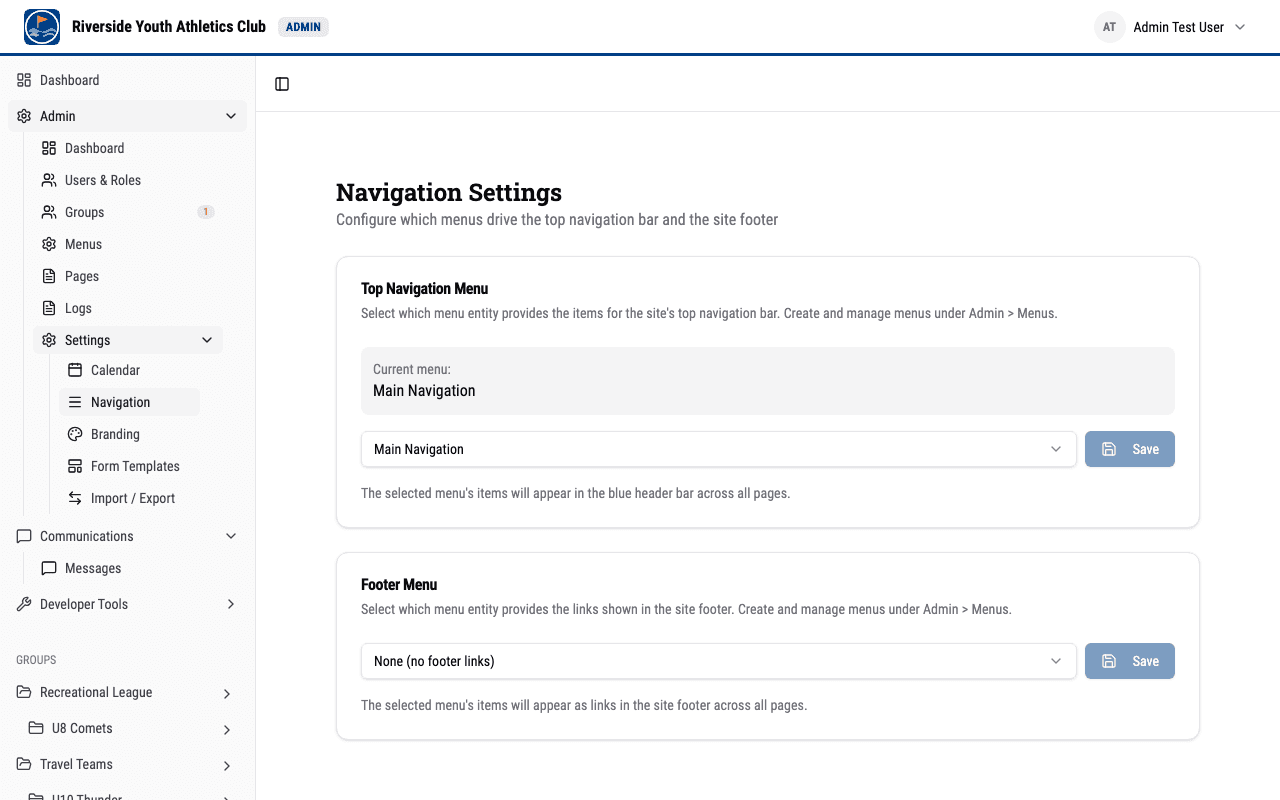Screen dimensions: 1280x800
Task: Go to the Navigation settings item
Action: pyautogui.click(x=129, y=402)
